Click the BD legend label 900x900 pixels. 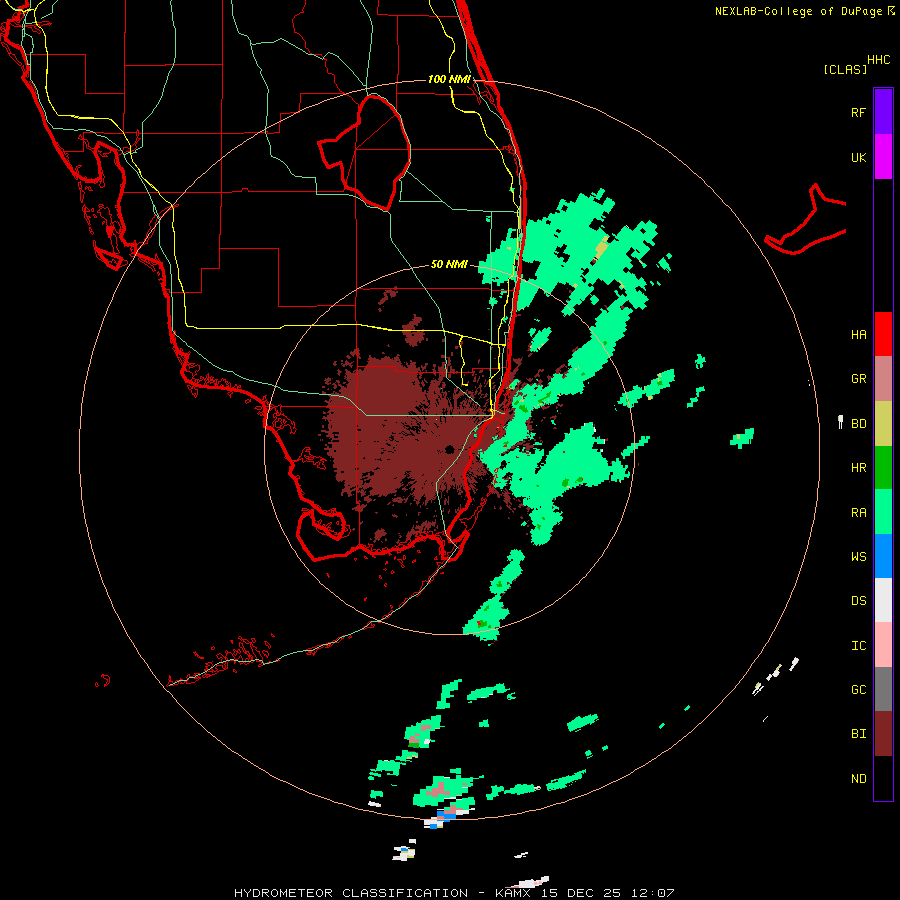point(858,424)
